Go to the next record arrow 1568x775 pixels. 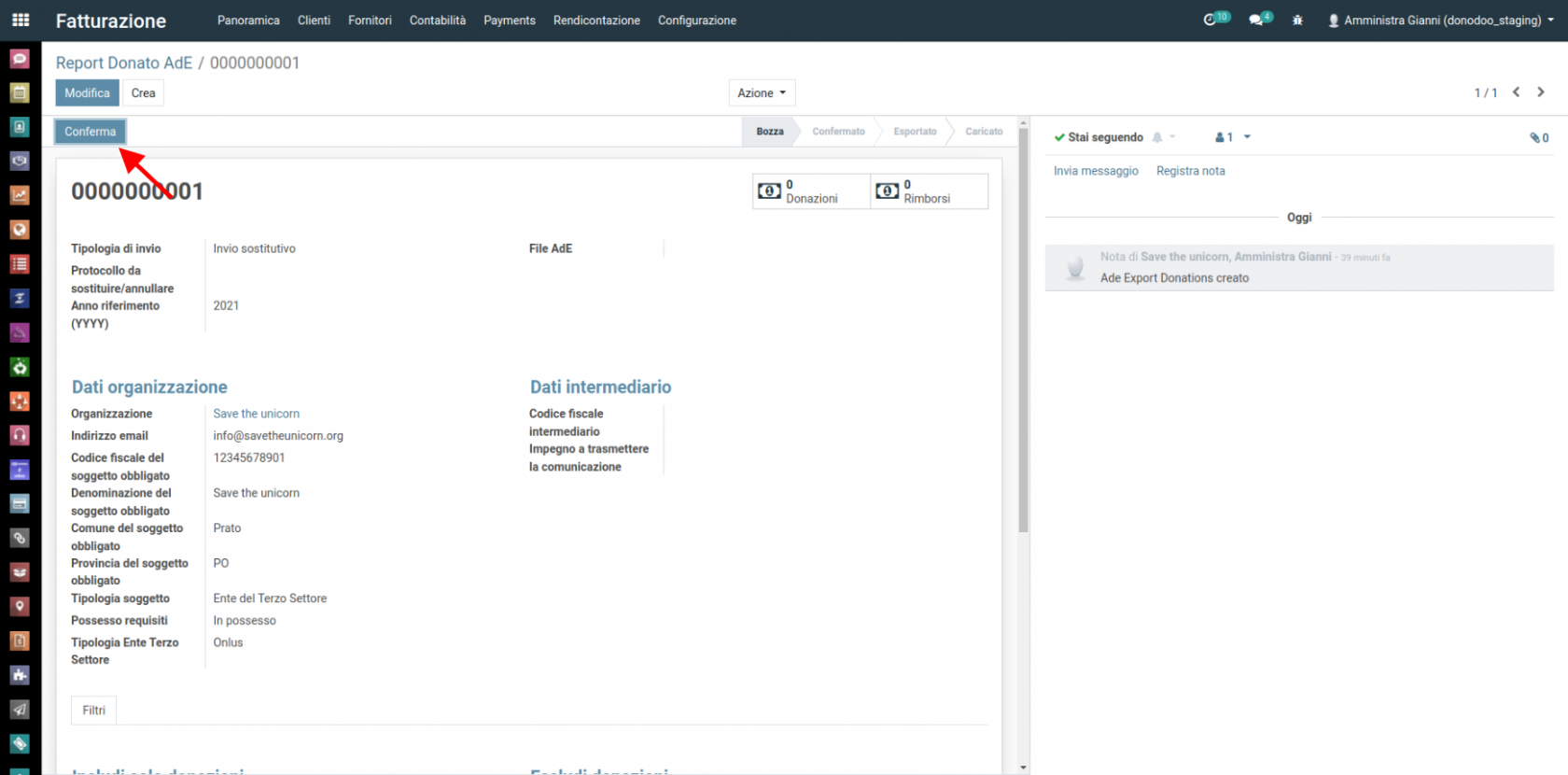pyautogui.click(x=1541, y=92)
